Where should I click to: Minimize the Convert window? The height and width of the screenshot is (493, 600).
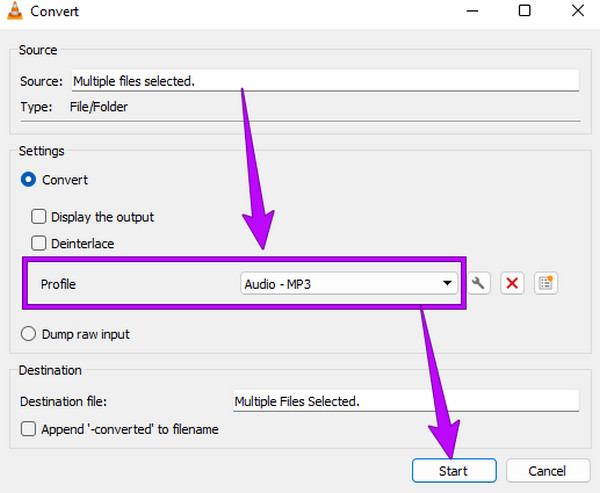click(x=472, y=11)
